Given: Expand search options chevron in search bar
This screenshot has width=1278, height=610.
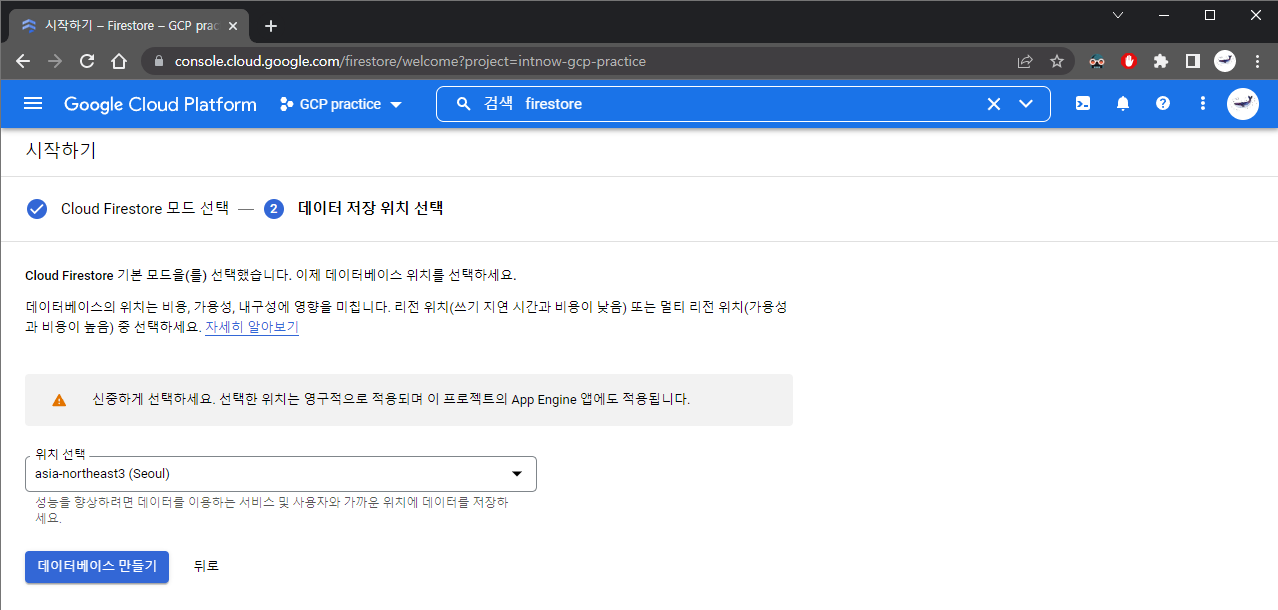Looking at the screenshot, I should (x=1026, y=104).
